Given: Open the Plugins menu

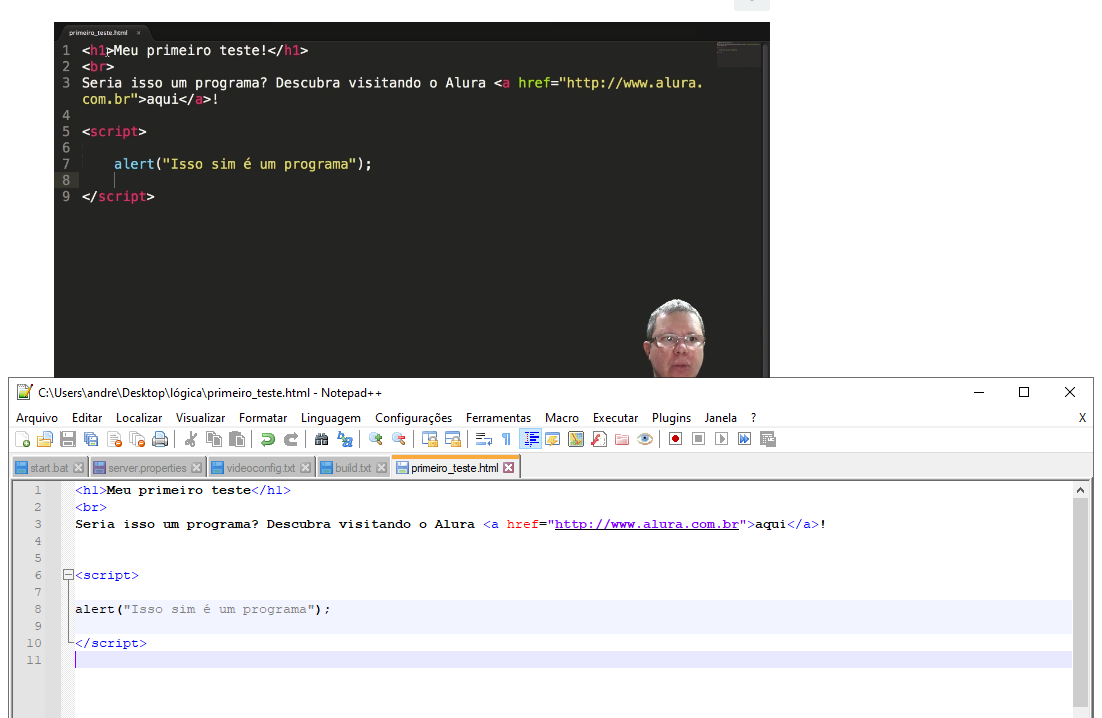Looking at the screenshot, I should (x=671, y=418).
